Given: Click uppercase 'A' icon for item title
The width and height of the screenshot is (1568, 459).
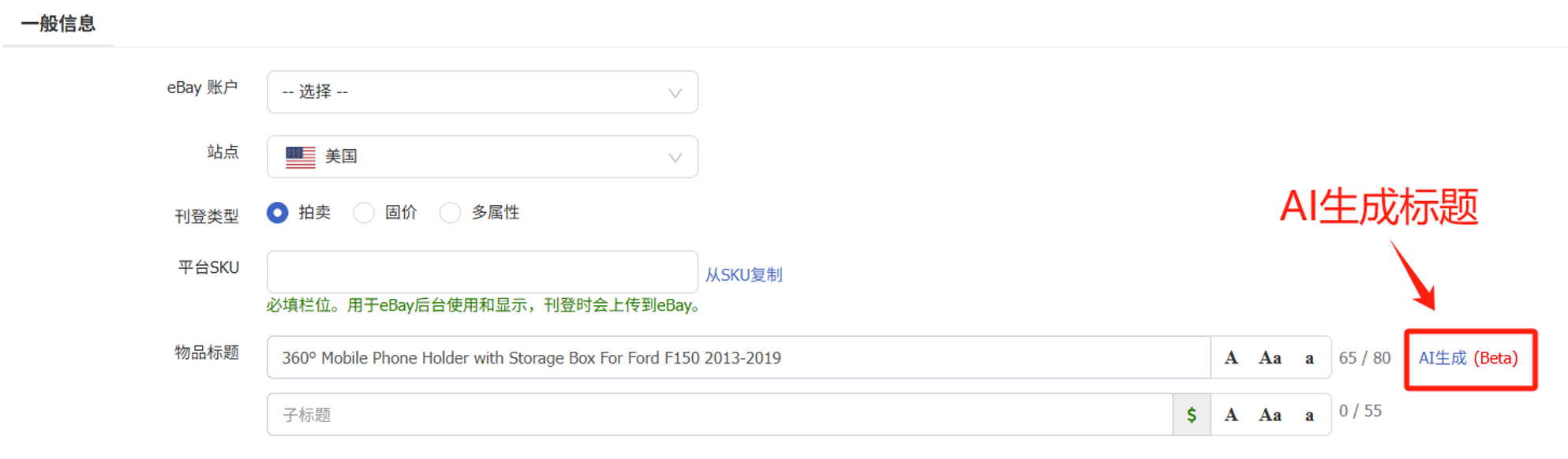Looking at the screenshot, I should 1230,358.
